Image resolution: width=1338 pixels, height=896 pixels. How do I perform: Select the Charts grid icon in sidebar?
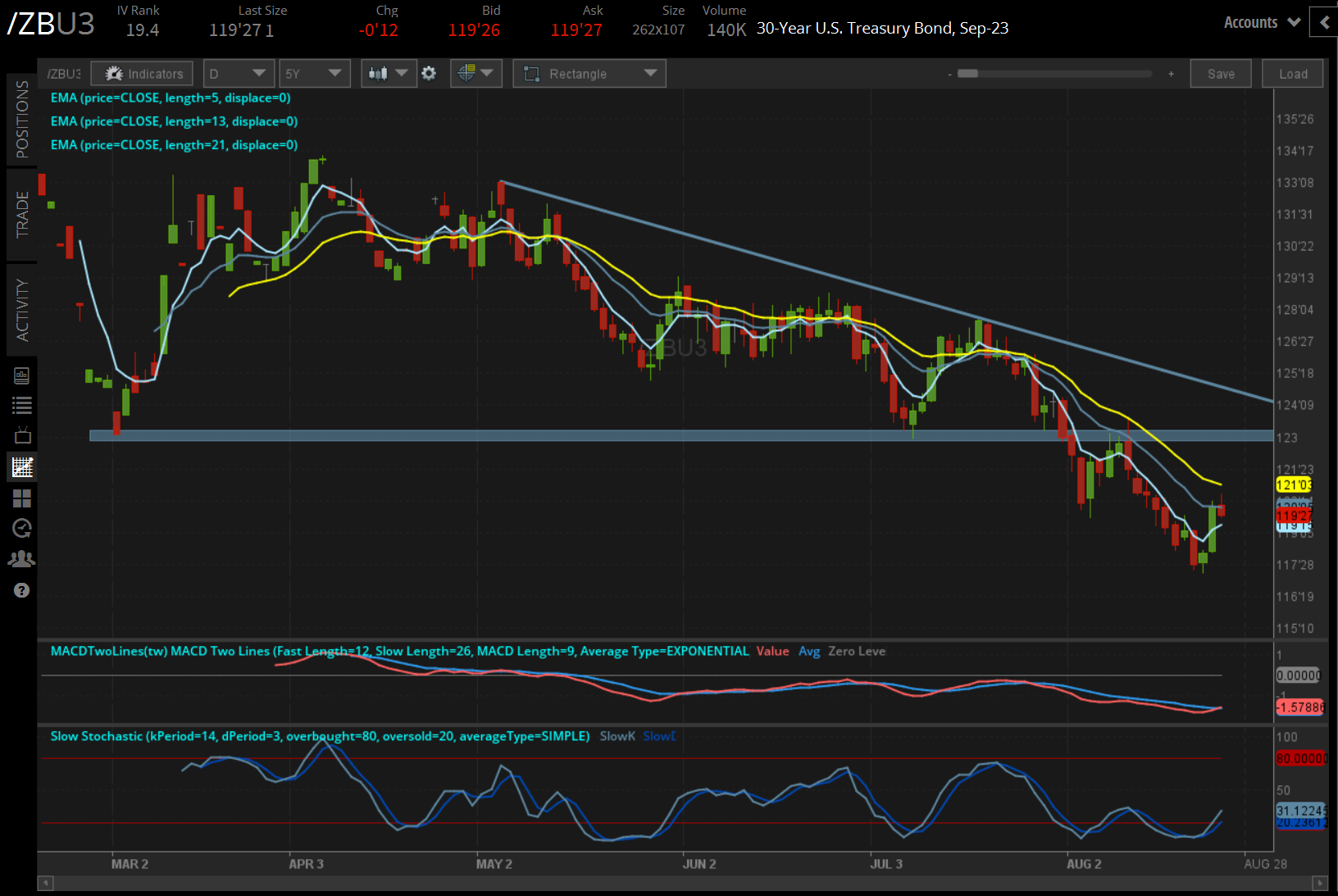22,467
